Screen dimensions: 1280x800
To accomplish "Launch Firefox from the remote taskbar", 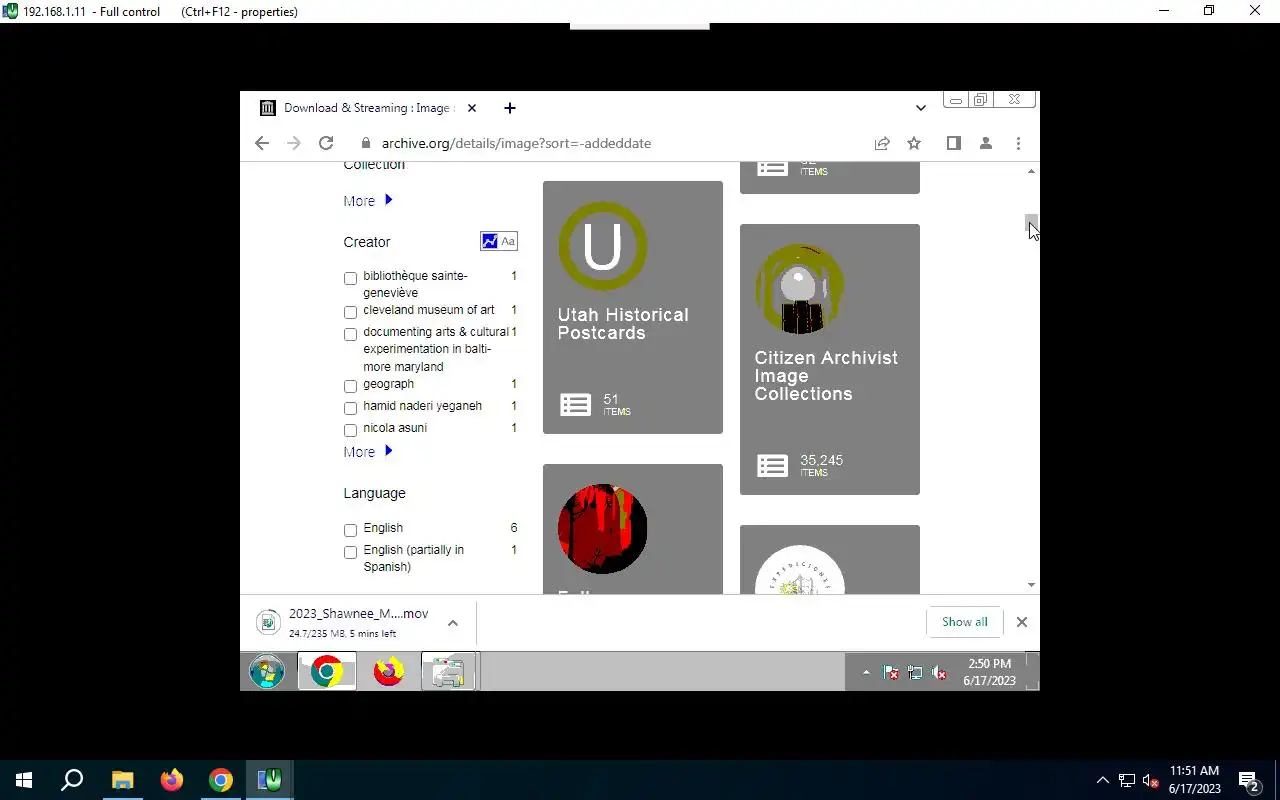I will click(x=389, y=672).
